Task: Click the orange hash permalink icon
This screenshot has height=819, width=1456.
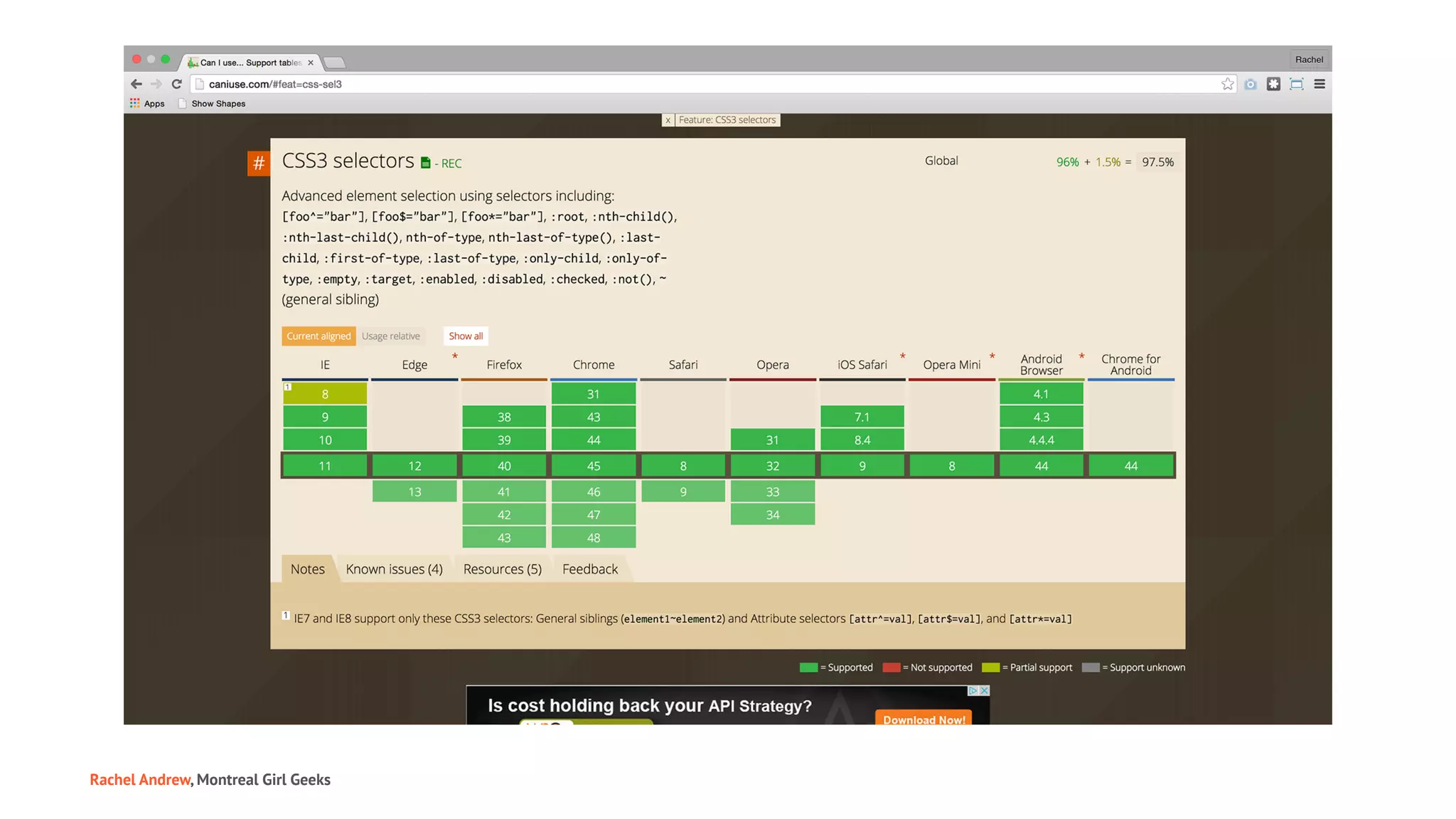Action: pos(259,164)
